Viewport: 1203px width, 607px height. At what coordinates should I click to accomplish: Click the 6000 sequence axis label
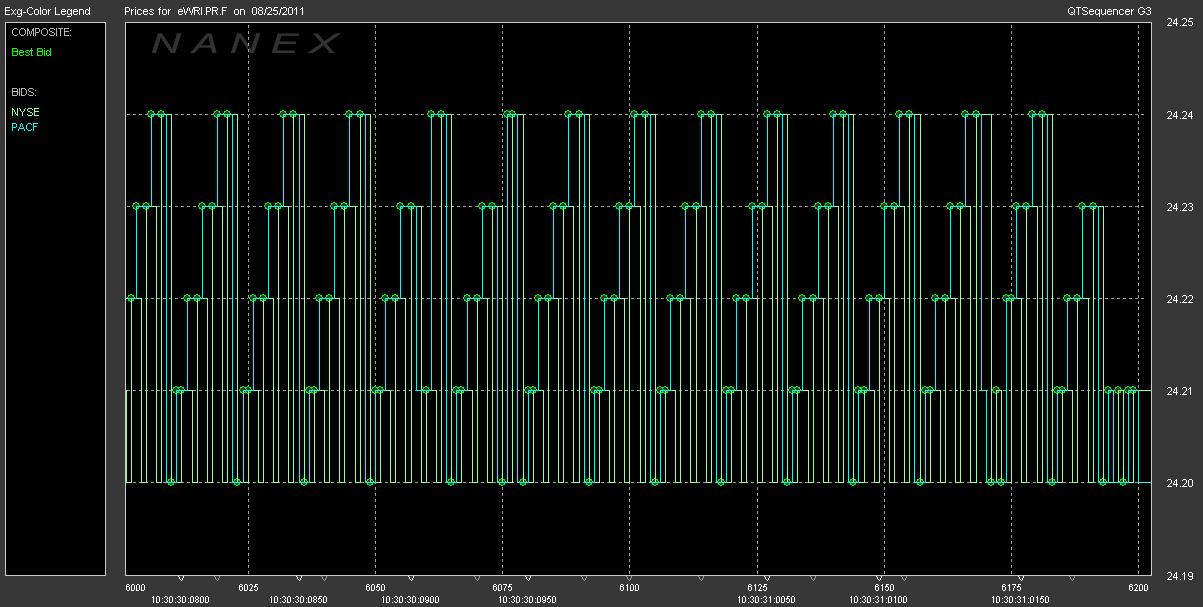tap(135, 588)
